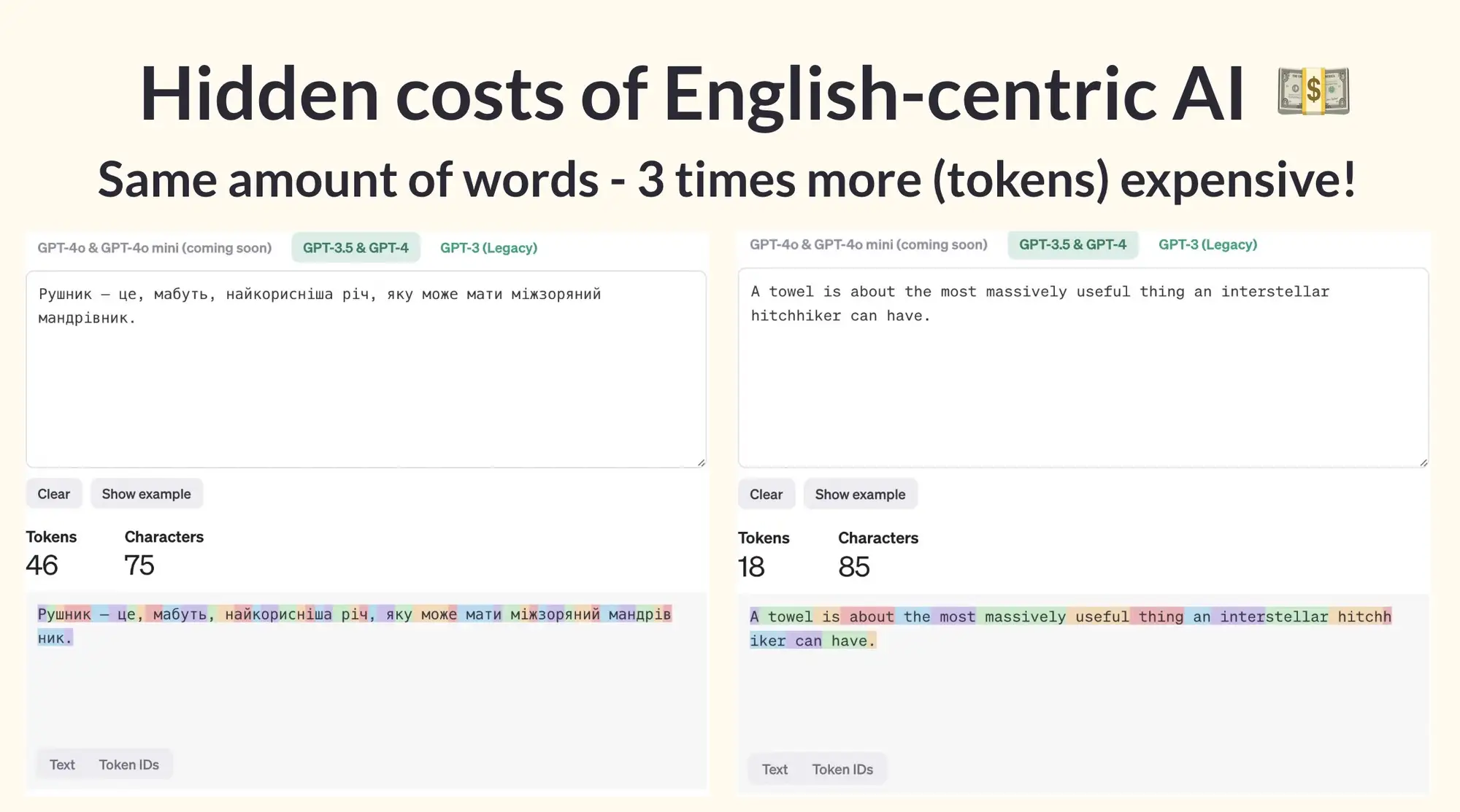The width and height of the screenshot is (1460, 812).
Task: Switch to left GPT-3 (Legacy) tab
Action: click(488, 248)
